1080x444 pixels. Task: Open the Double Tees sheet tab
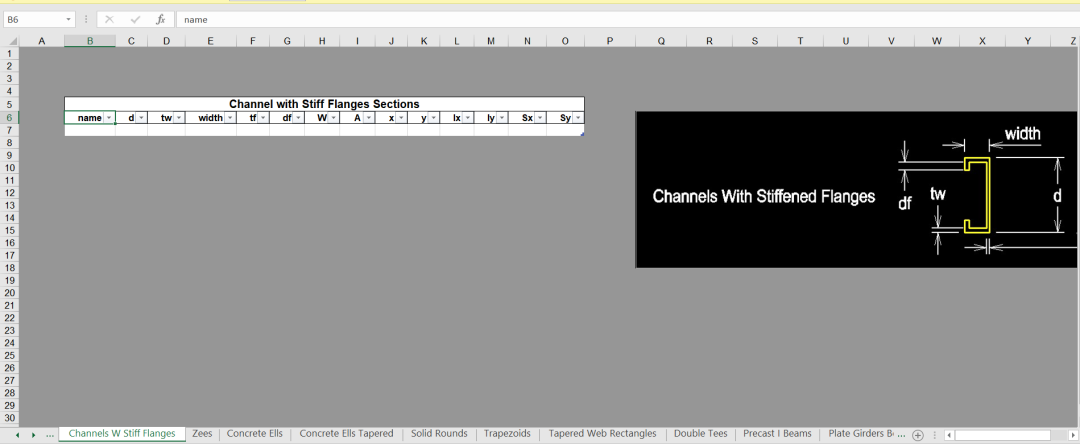700,434
